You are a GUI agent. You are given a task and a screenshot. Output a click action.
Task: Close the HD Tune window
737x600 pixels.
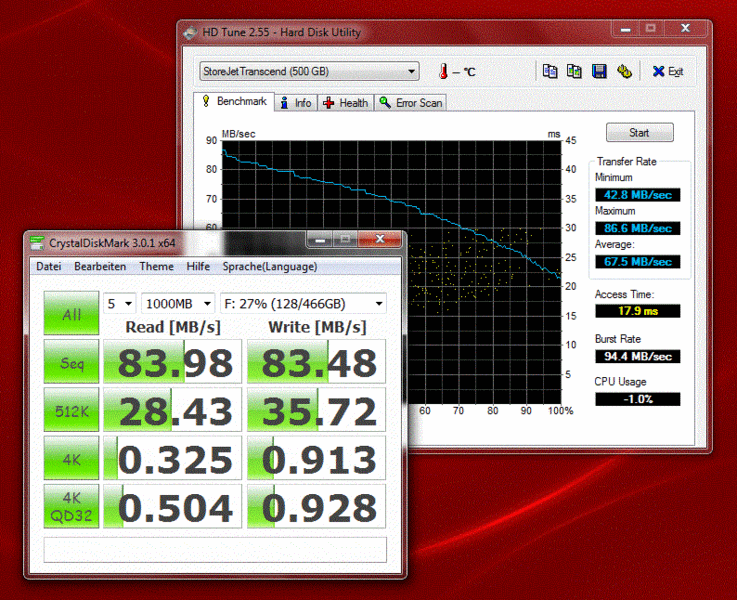click(685, 29)
